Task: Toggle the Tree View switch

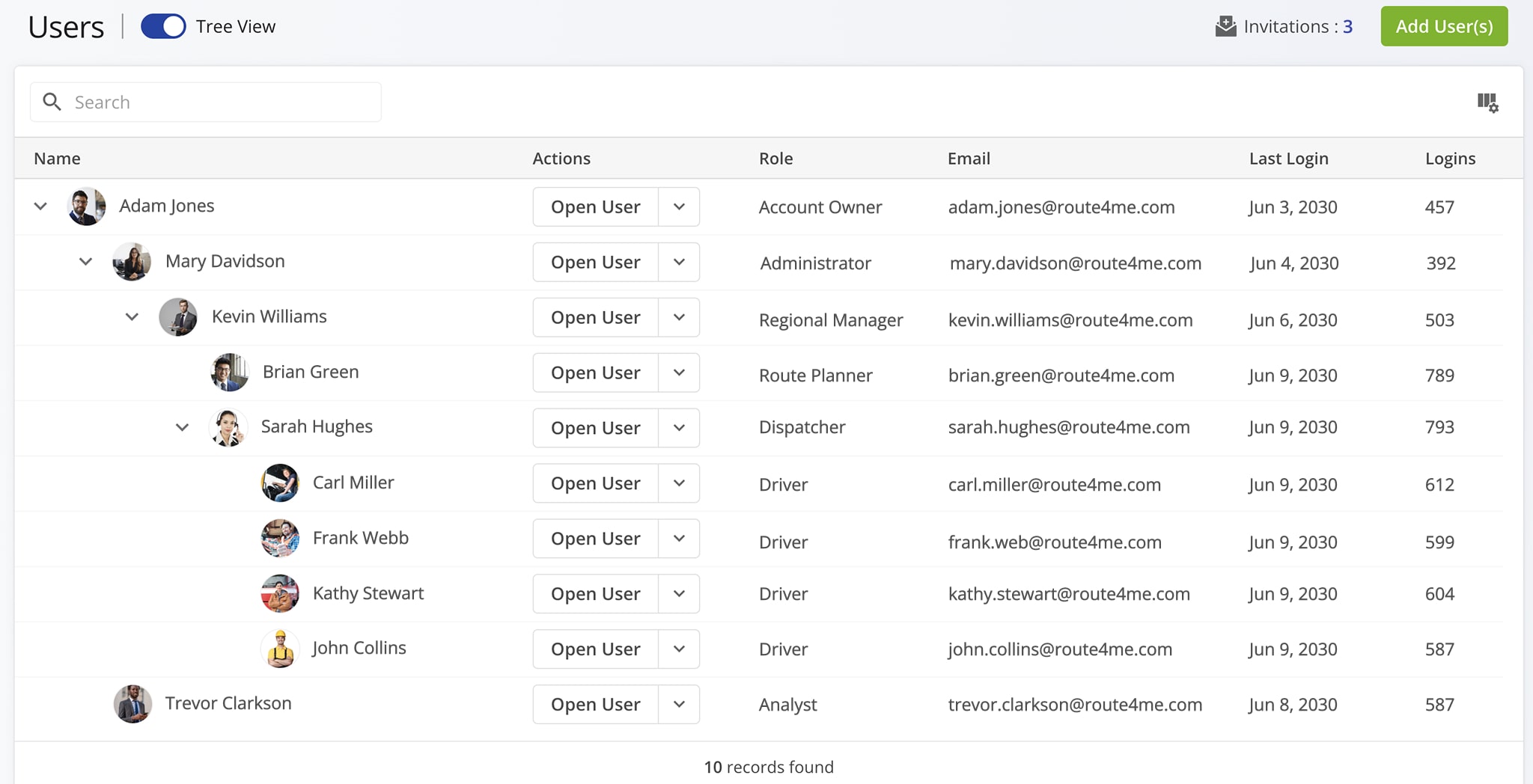Action: [163, 26]
